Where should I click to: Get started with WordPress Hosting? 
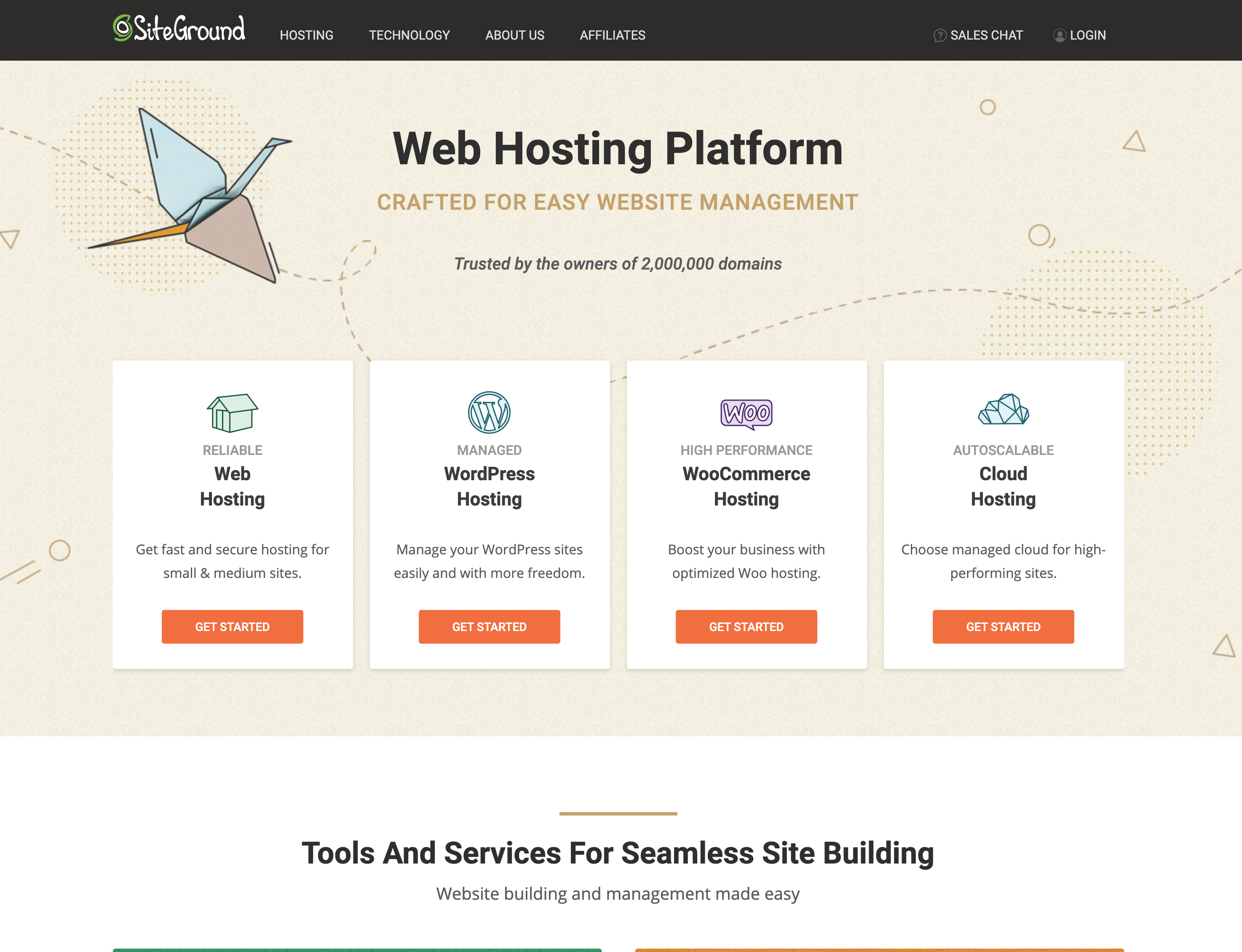(x=489, y=627)
